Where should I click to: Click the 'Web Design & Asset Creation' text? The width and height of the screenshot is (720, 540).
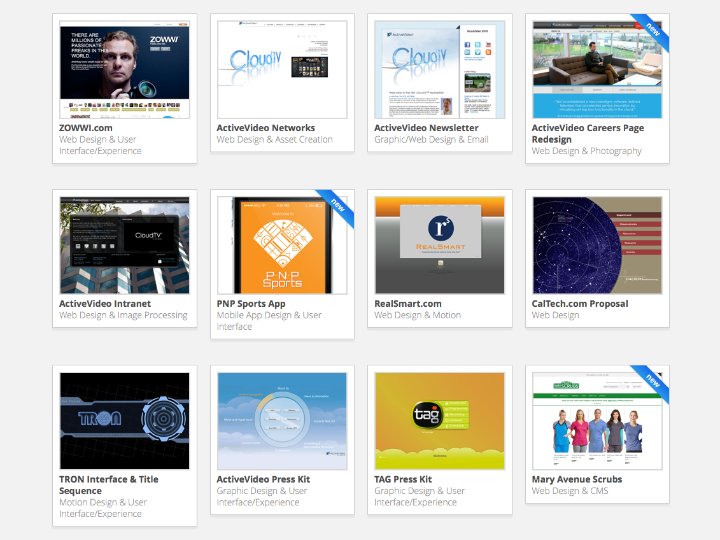pyautogui.click(x=275, y=140)
